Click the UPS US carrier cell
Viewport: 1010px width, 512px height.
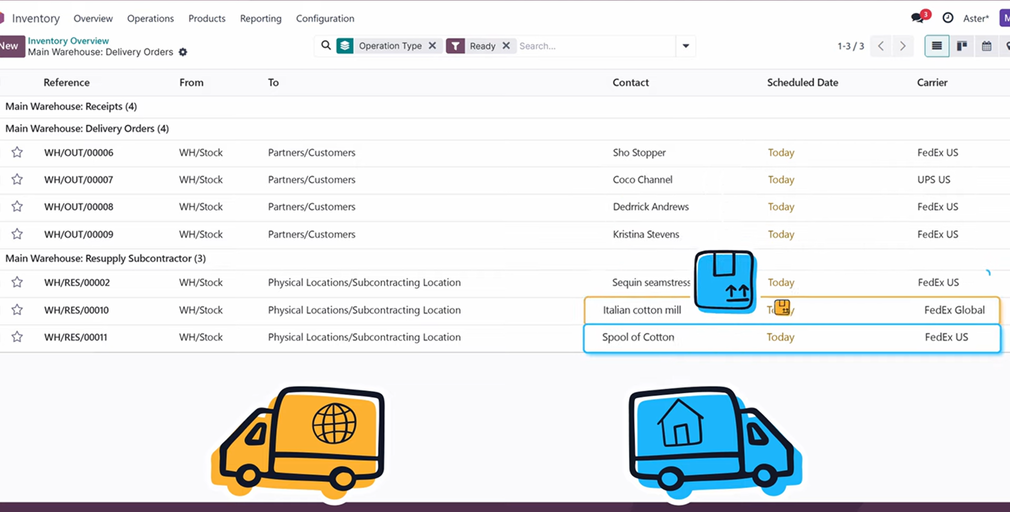coord(933,180)
